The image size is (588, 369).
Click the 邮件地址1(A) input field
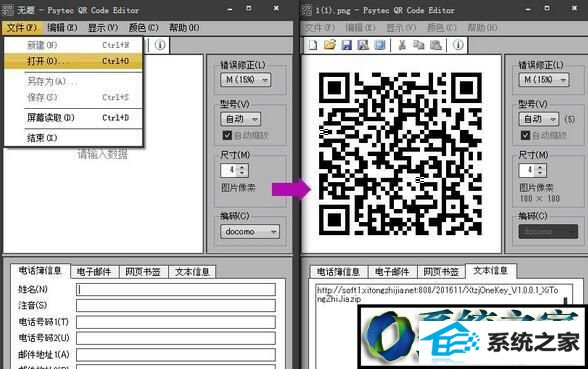coord(176,355)
